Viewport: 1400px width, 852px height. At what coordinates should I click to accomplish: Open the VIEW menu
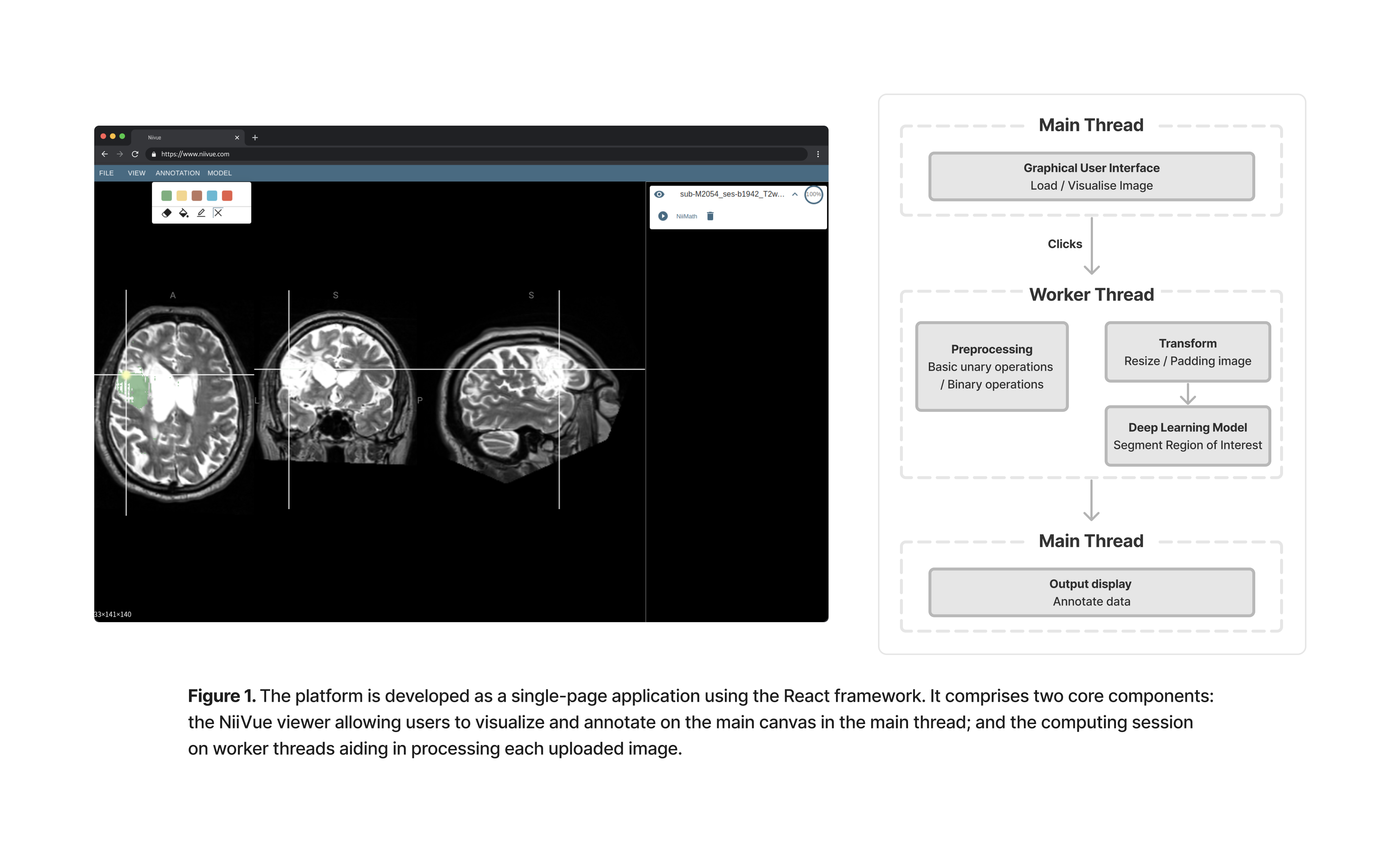coord(136,173)
